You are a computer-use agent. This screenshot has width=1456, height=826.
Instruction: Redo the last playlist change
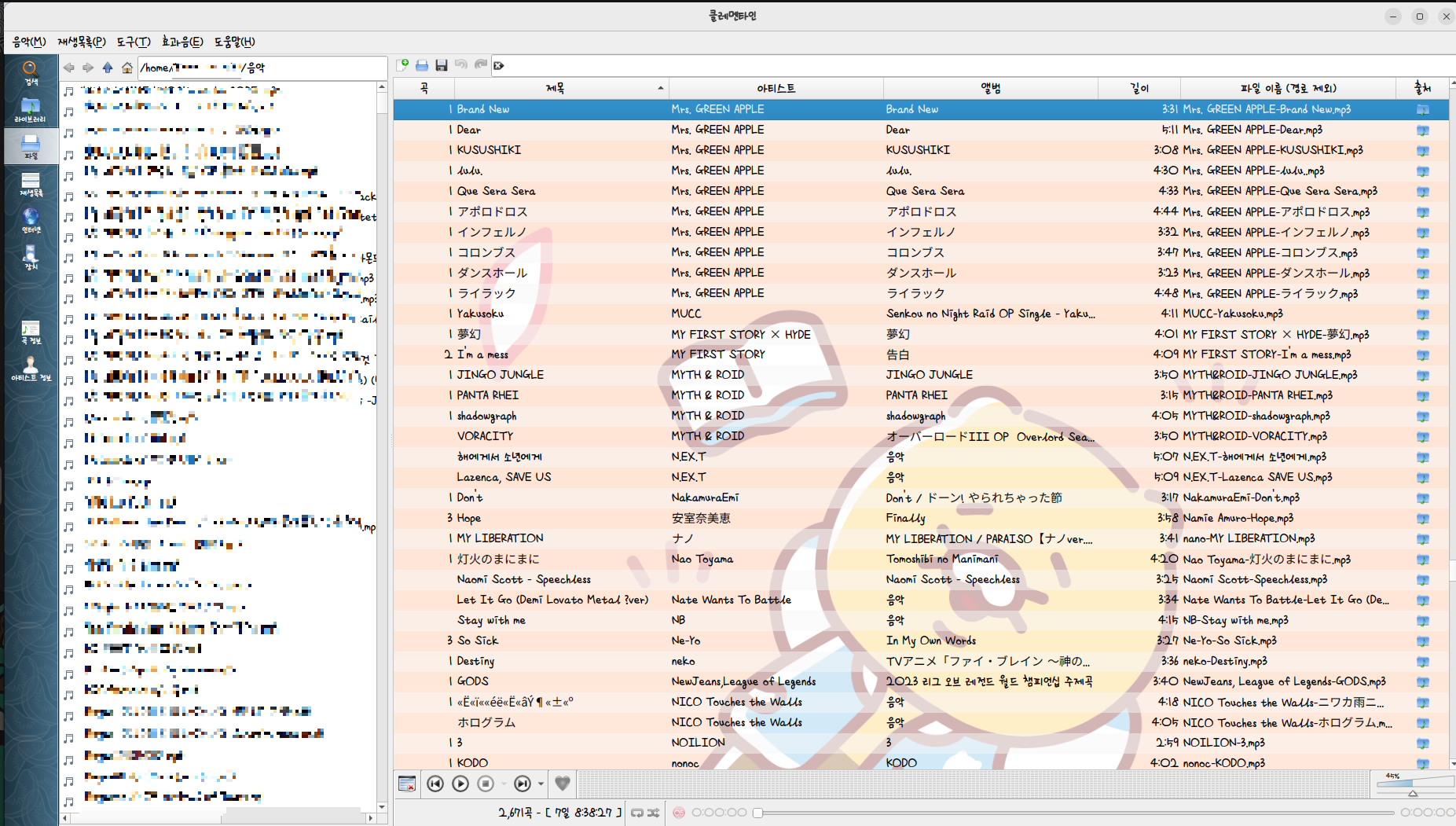click(481, 65)
